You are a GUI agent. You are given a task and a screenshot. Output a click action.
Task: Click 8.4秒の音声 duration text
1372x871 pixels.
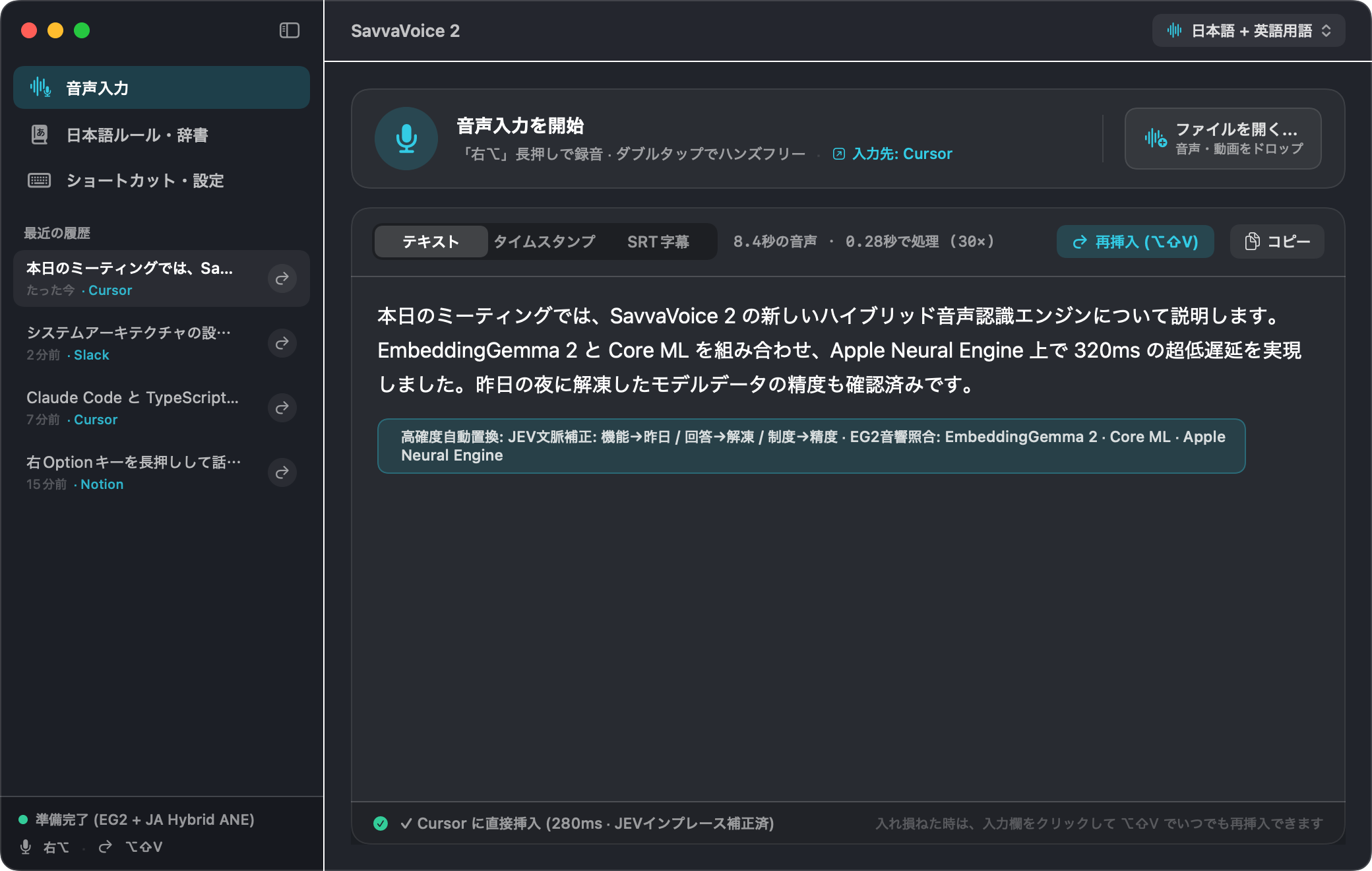tap(775, 242)
